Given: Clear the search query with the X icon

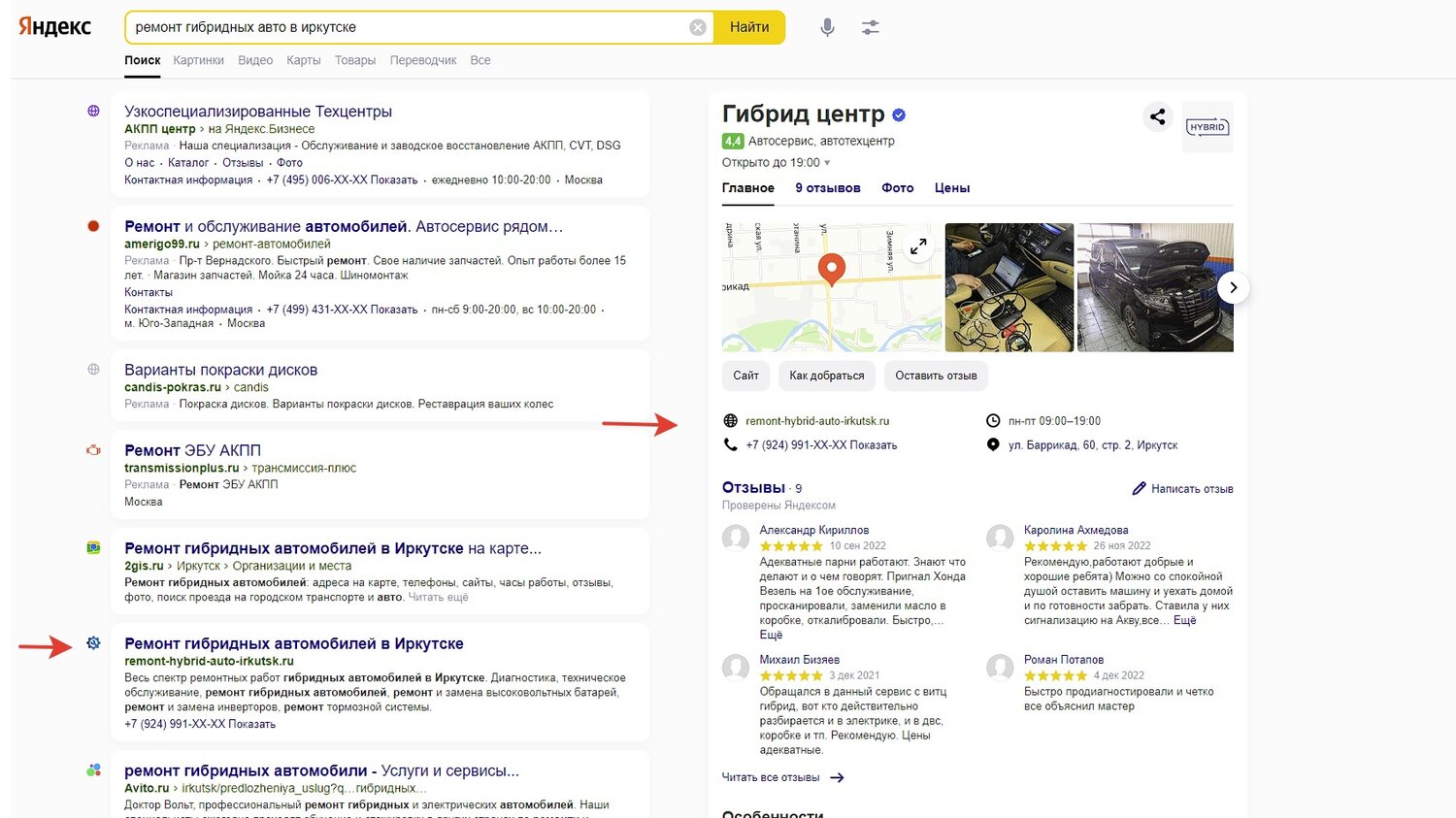Looking at the screenshot, I should [698, 27].
